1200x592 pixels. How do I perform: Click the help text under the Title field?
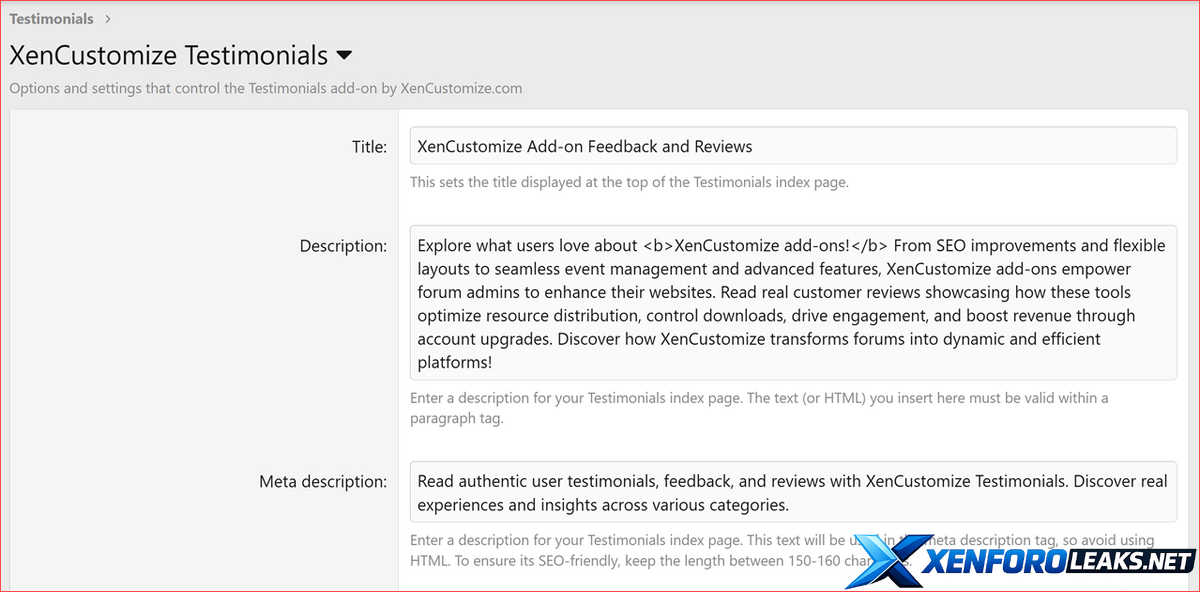pos(629,182)
